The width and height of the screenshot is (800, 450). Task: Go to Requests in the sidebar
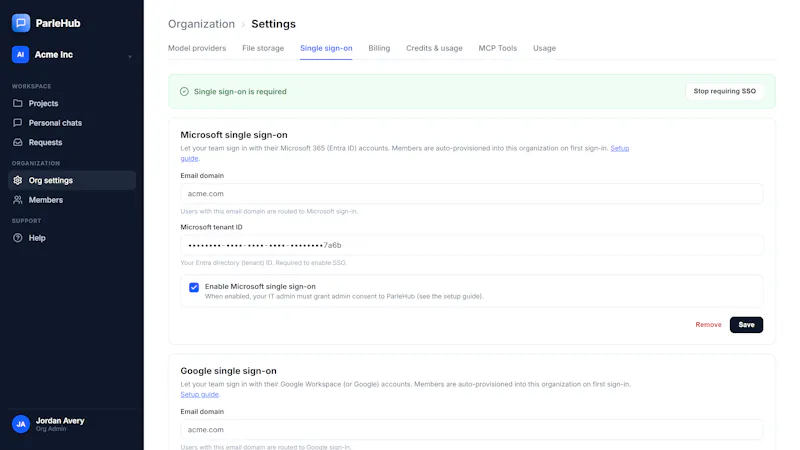pyautogui.click(x=72, y=142)
